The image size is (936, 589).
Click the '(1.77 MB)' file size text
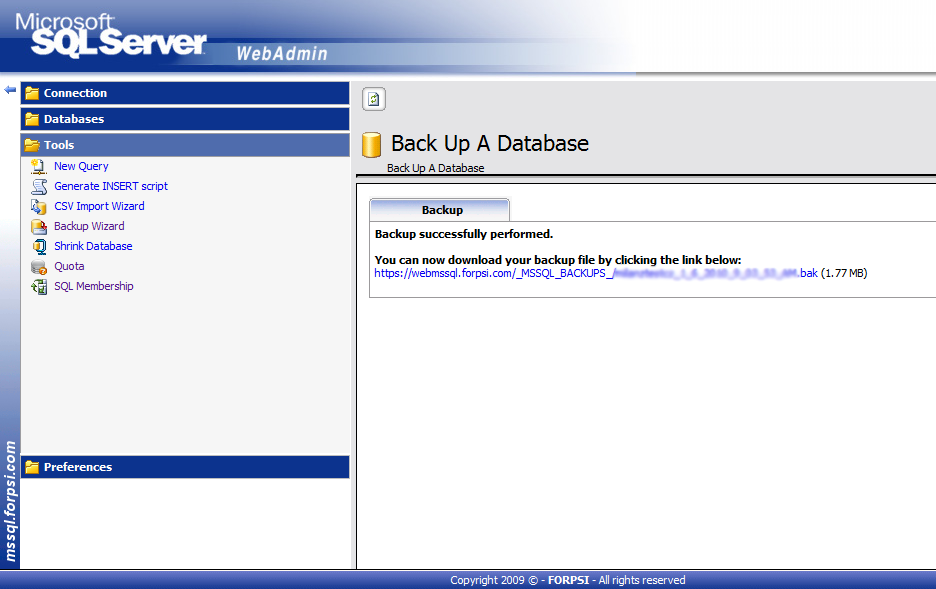coord(844,273)
